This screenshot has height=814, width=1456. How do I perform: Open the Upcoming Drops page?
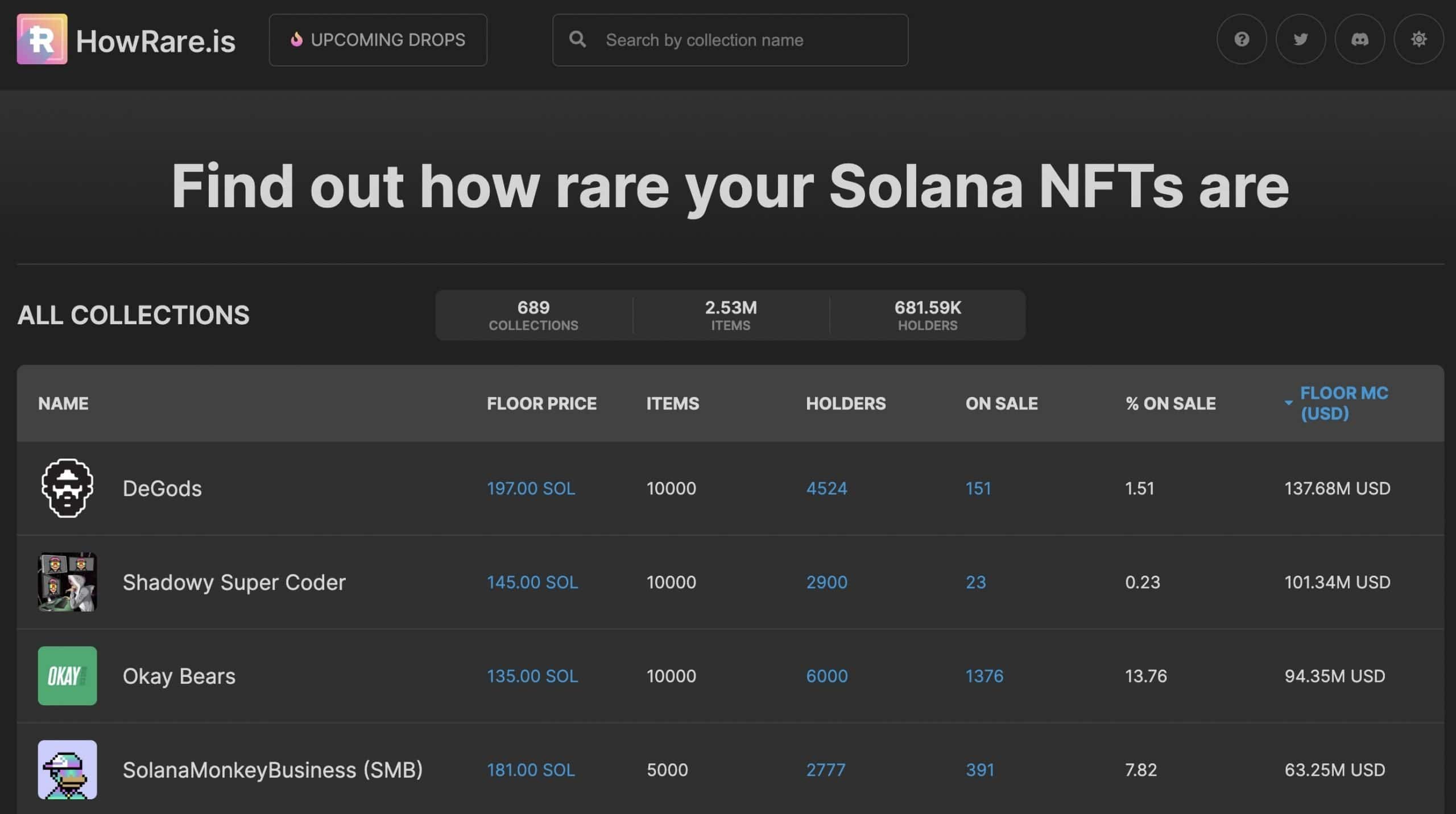click(x=378, y=40)
